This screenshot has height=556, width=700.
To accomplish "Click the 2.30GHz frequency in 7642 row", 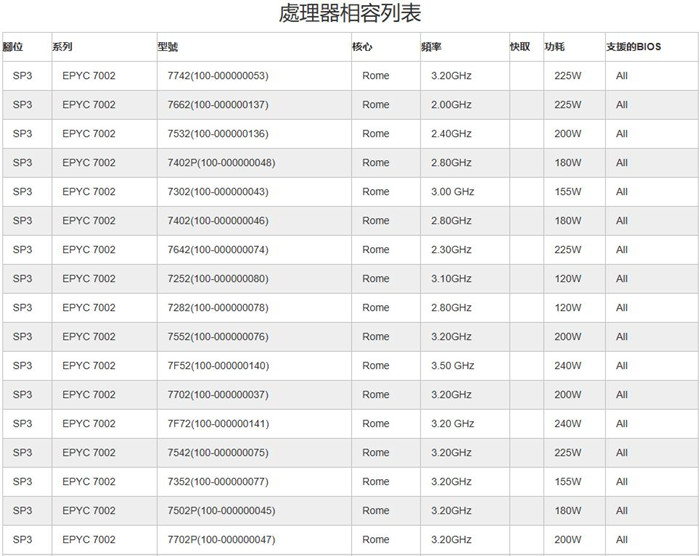I will [451, 250].
